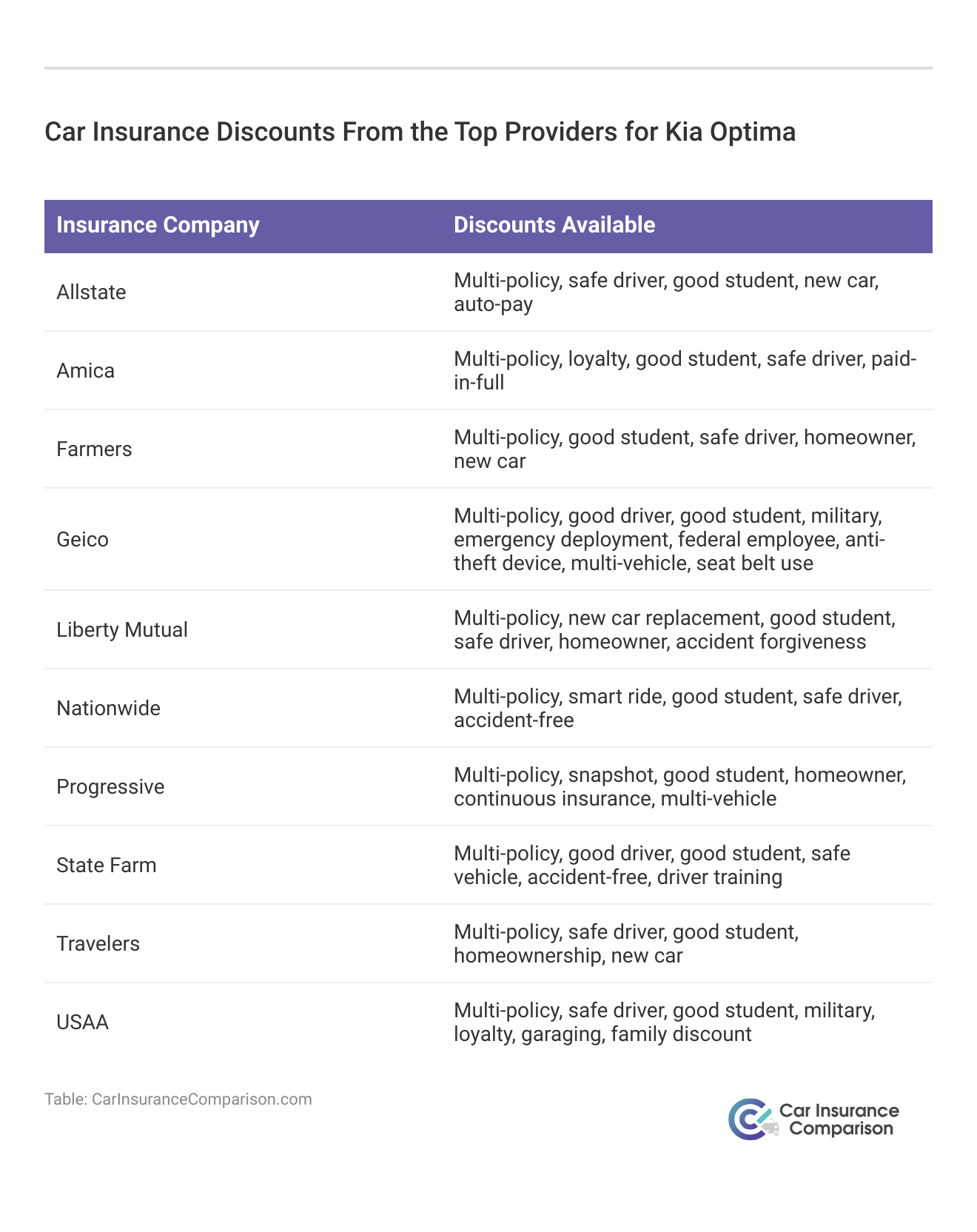Viewport: 977px width, 1232px height.
Task: Click the Car Insurance Comparison logo text
Action: point(840,1119)
